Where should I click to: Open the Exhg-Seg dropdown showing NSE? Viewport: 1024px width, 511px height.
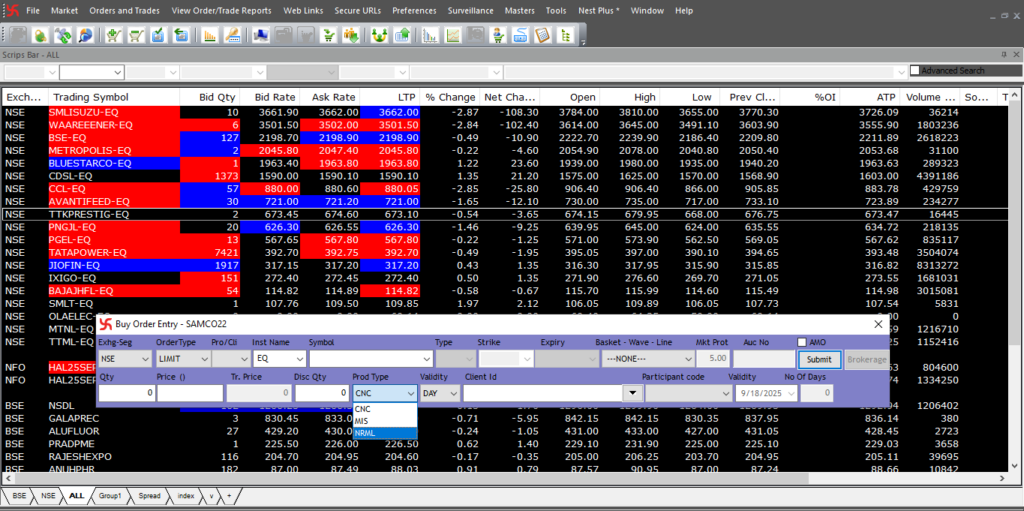pos(124,358)
